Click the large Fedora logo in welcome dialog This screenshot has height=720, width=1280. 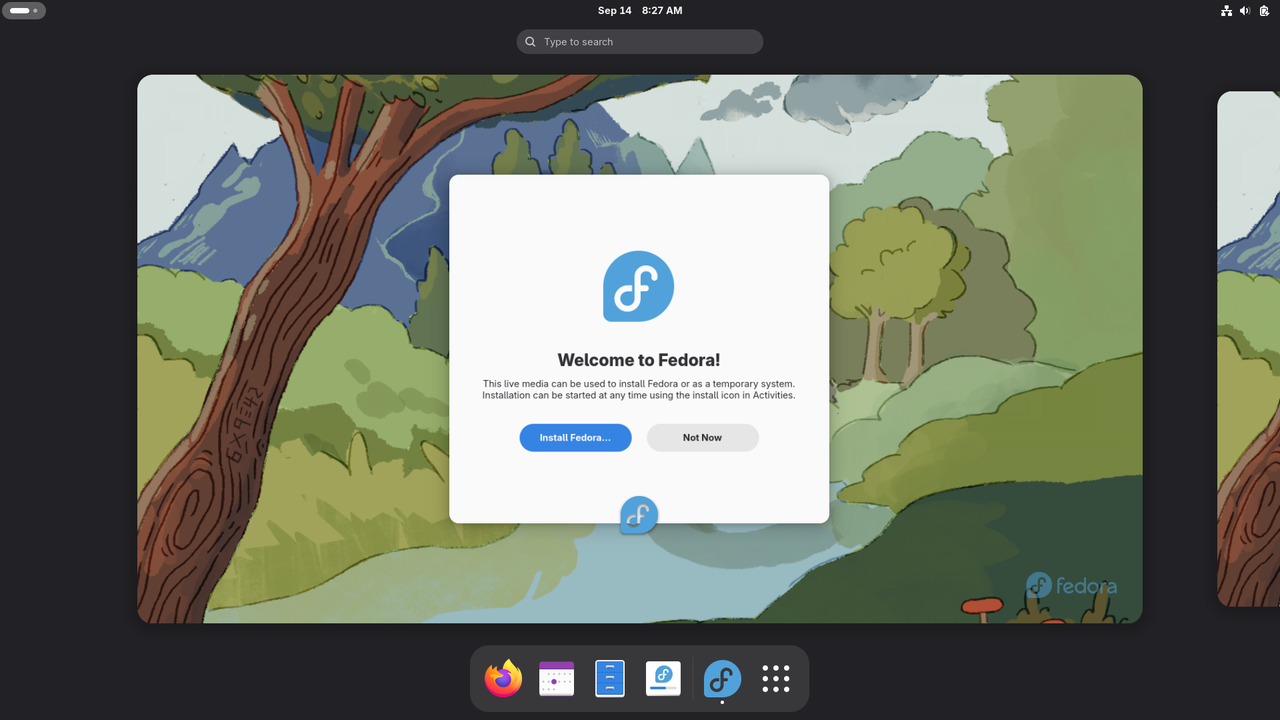(x=638, y=286)
